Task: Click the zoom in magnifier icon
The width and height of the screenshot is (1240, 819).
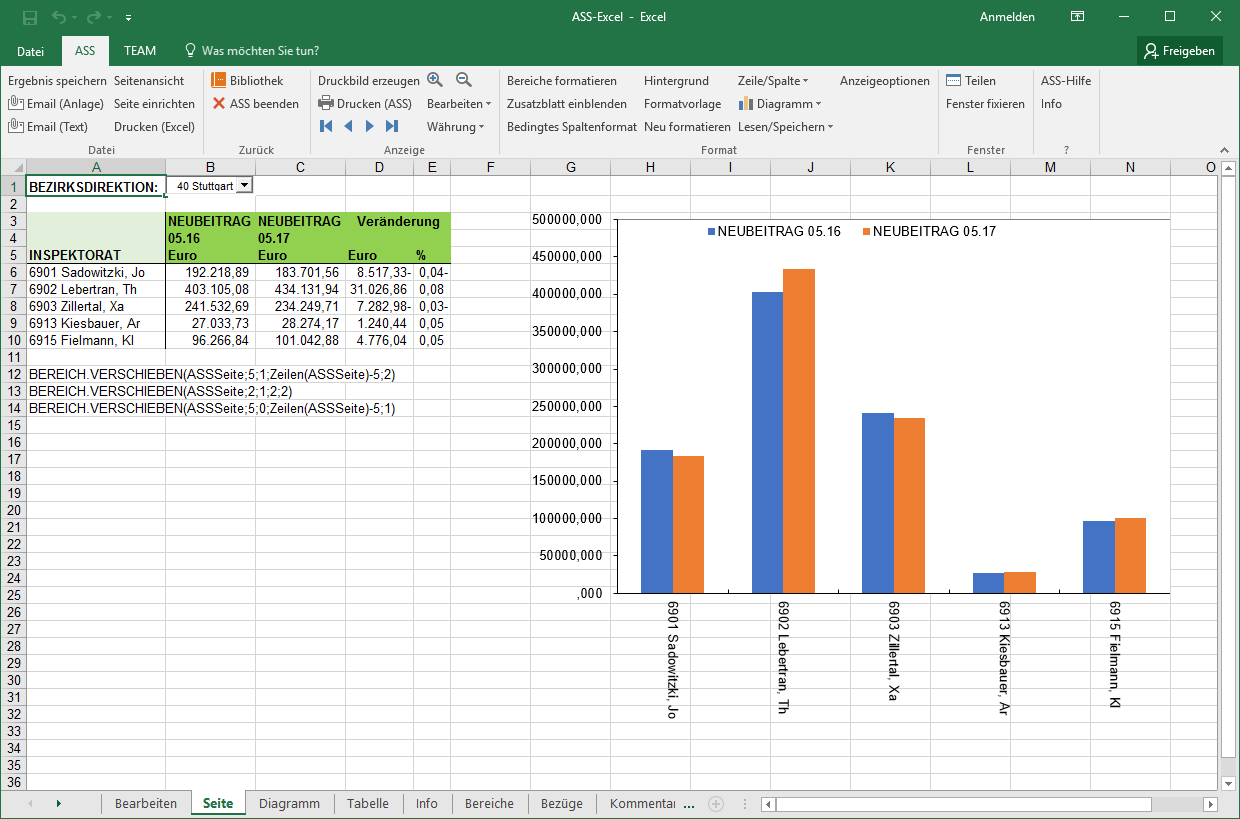Action: [x=435, y=80]
